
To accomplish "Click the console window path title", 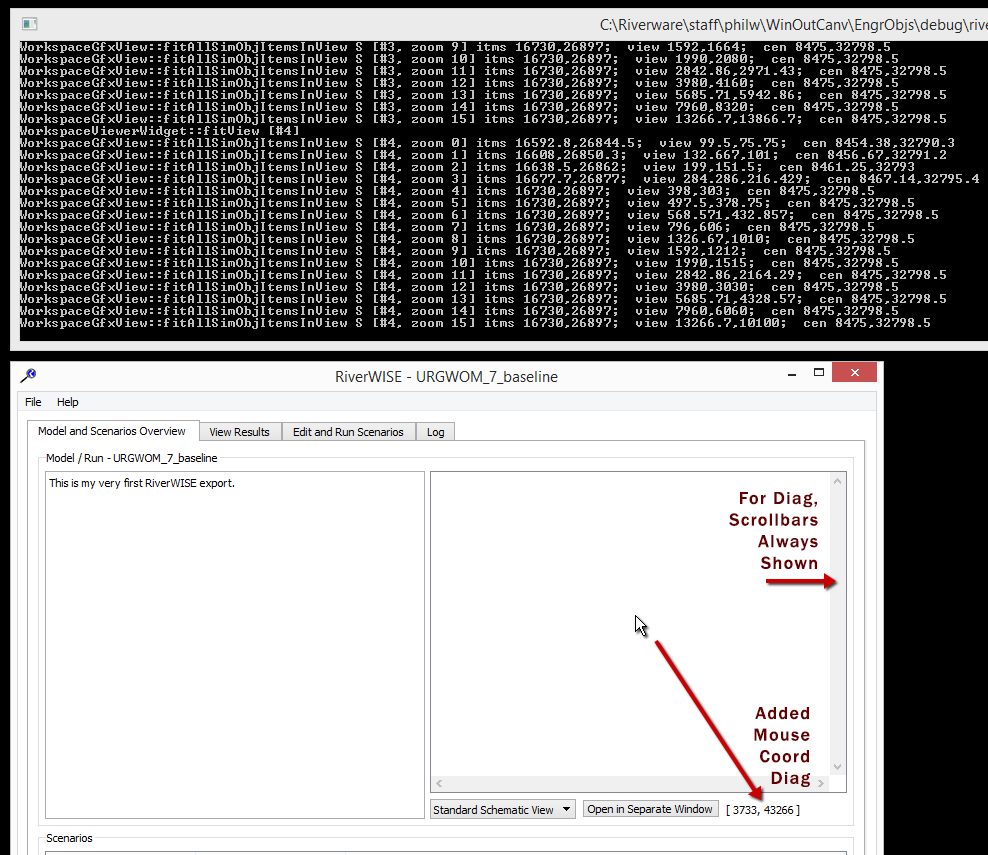I will click(793, 25).
